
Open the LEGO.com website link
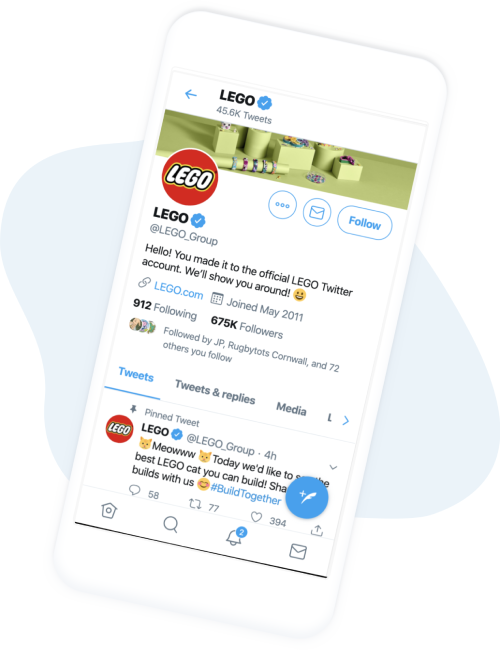(178, 290)
